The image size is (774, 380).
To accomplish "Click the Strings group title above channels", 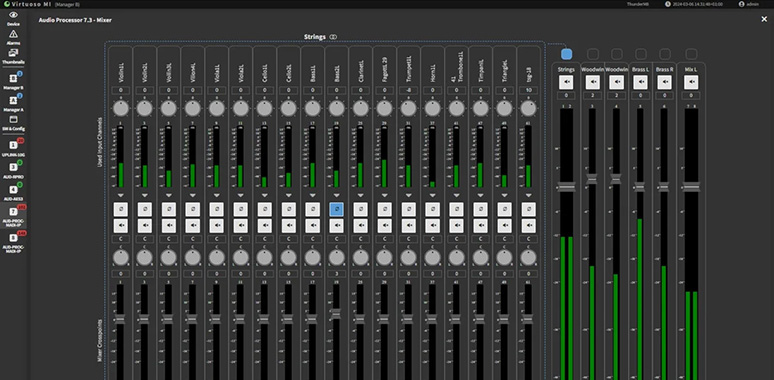I will [x=315, y=37].
